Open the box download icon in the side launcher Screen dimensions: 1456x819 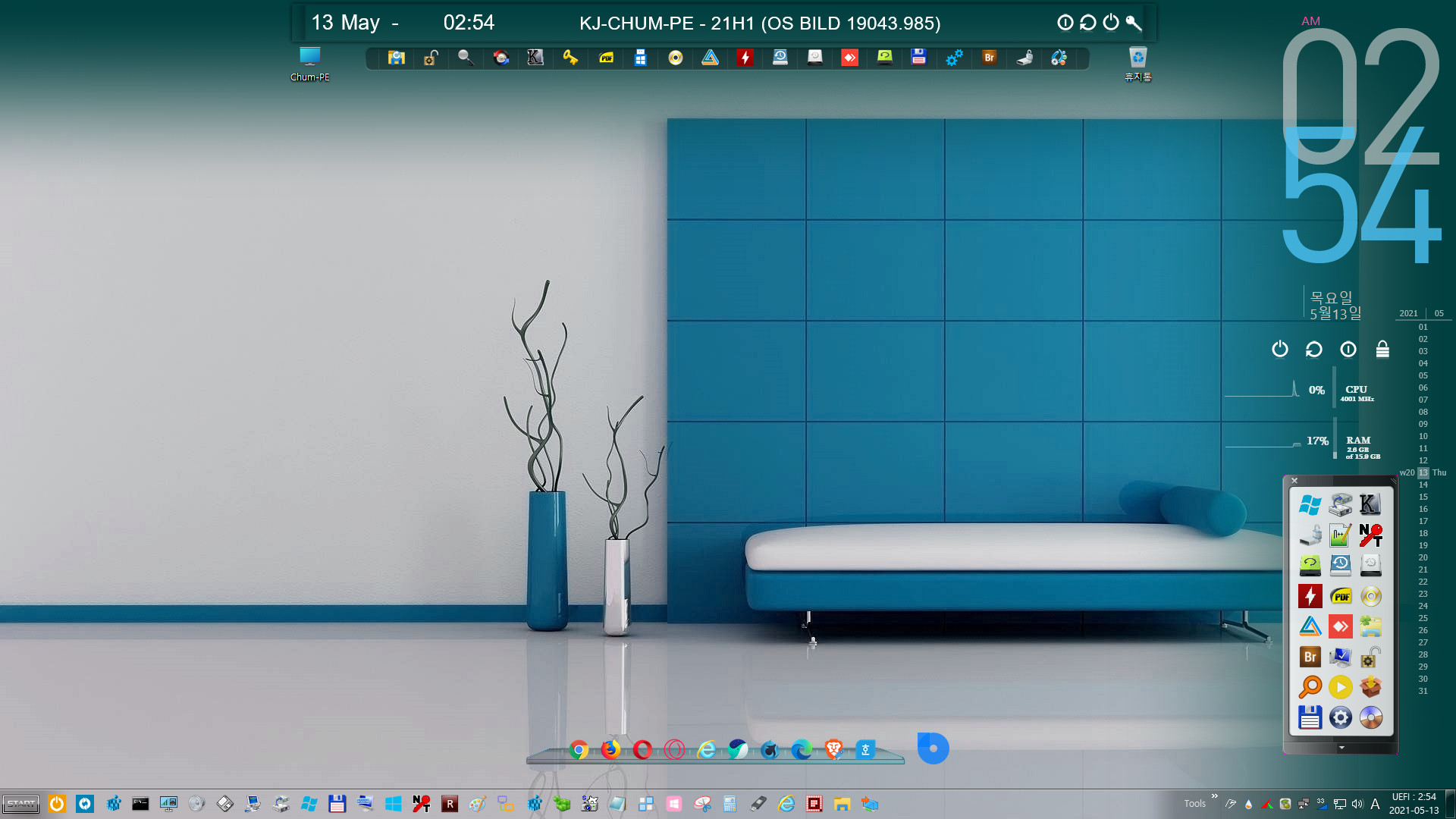(x=1370, y=687)
